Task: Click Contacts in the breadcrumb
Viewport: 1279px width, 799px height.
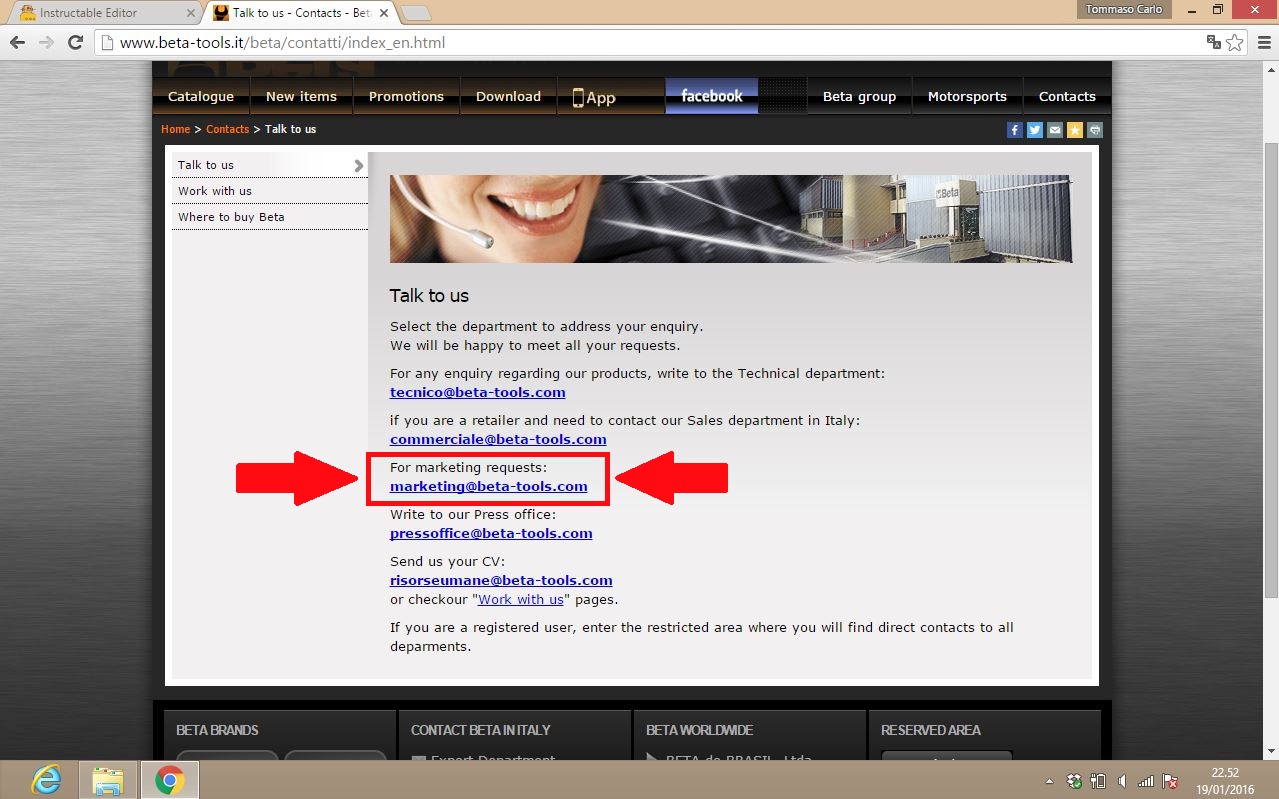Action: pos(228,129)
